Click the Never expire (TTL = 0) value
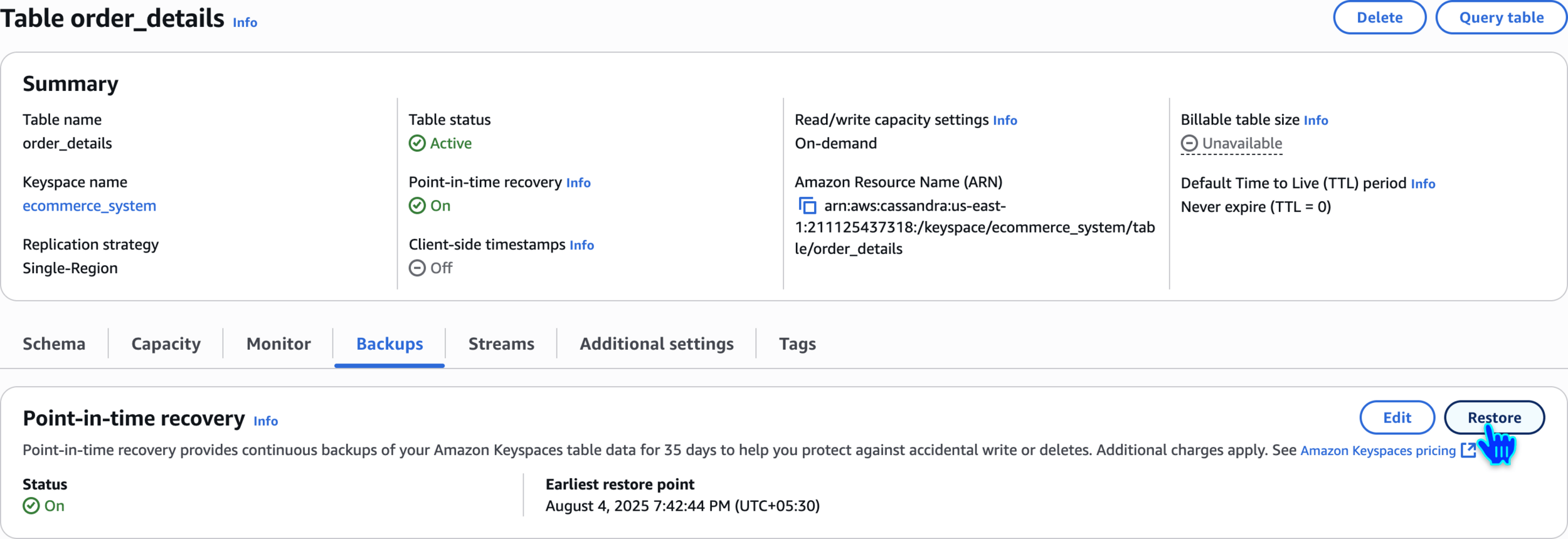 (x=1256, y=207)
